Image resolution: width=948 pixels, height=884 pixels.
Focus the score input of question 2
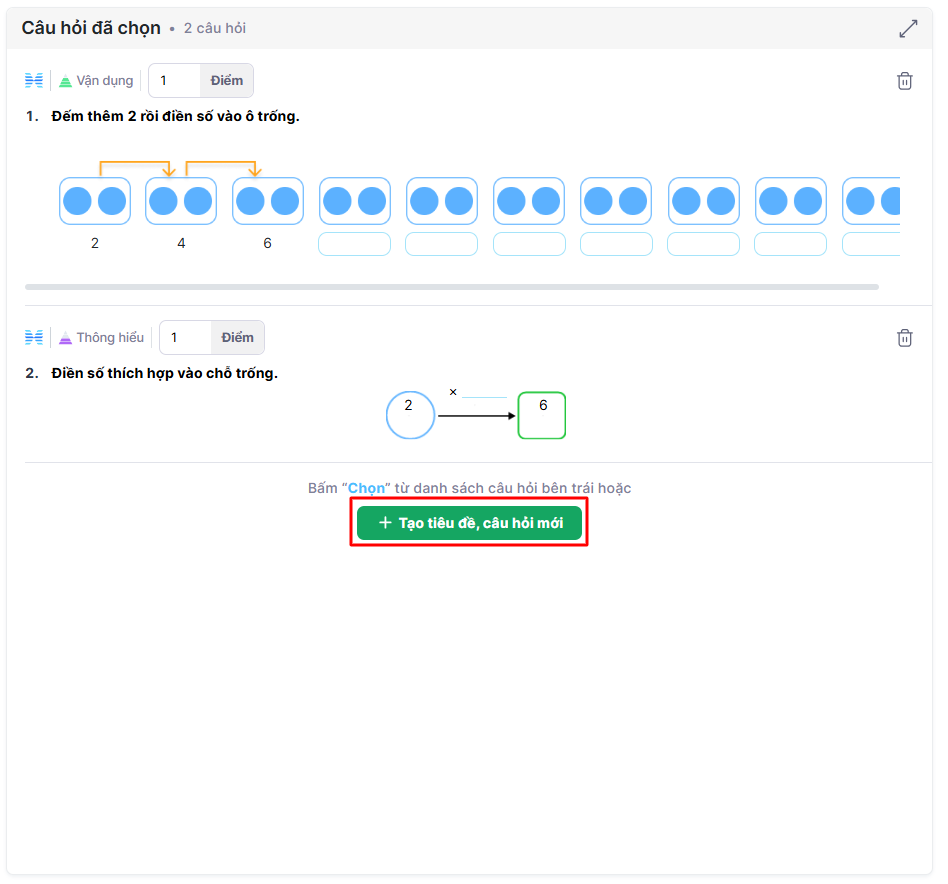tap(186, 338)
